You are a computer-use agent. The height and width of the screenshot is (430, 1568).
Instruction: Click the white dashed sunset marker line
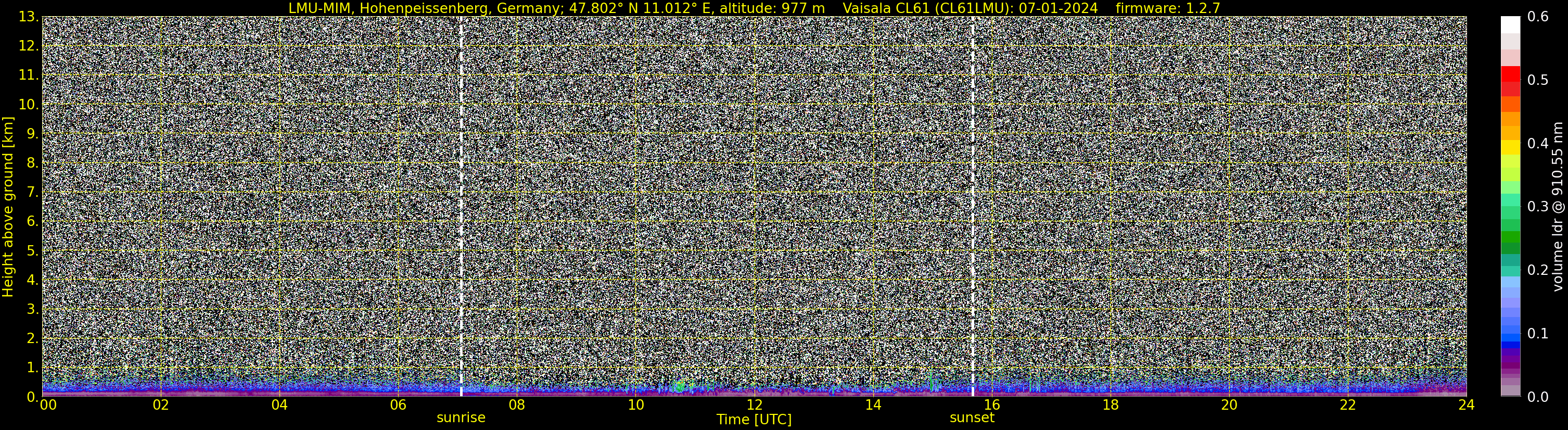(x=973, y=207)
